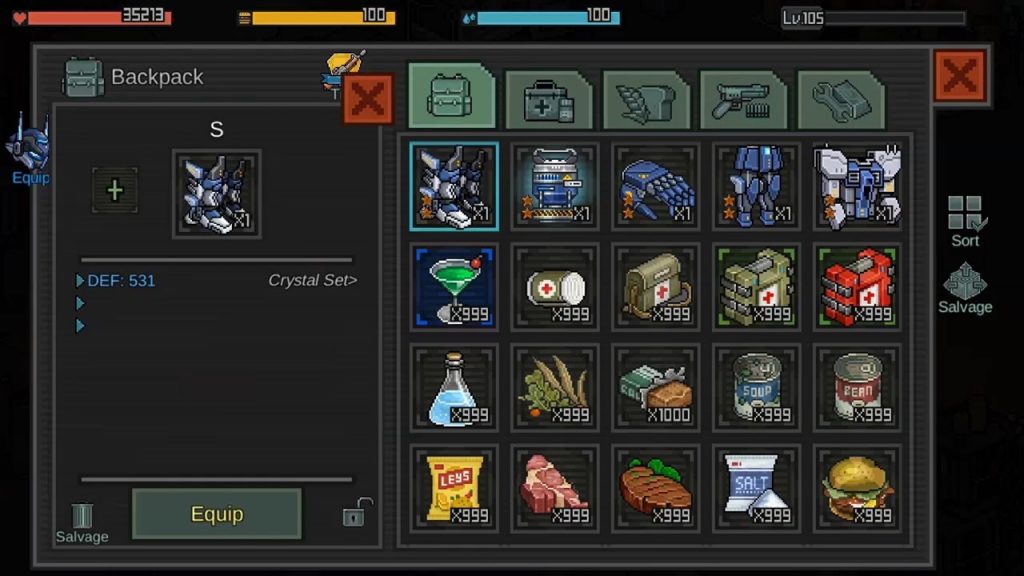This screenshot has width=1024, height=576.
Task: Expand the DEF: 531 stat arrow
Action: tap(80, 281)
